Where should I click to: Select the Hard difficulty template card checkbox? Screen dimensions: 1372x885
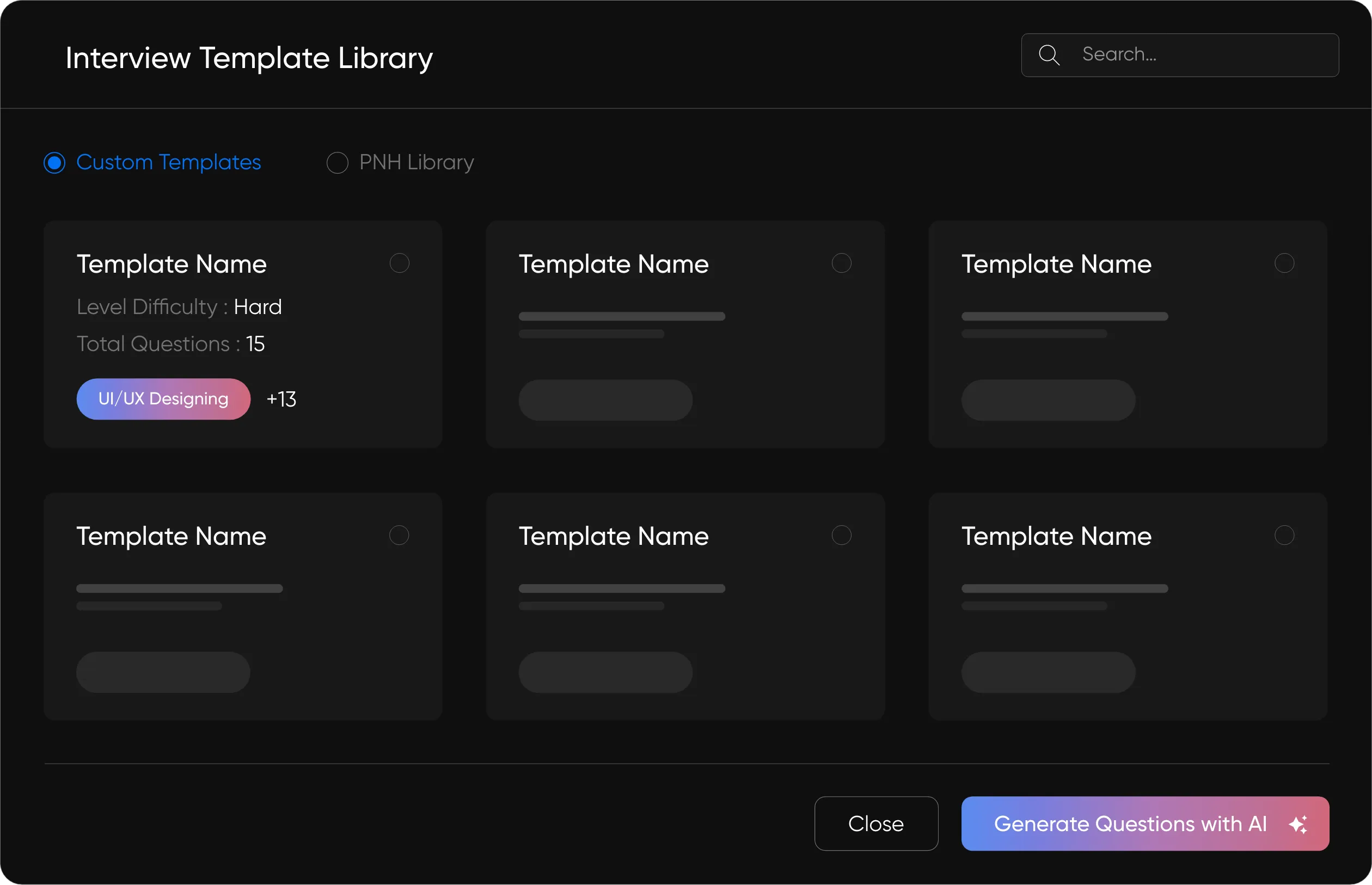399,263
